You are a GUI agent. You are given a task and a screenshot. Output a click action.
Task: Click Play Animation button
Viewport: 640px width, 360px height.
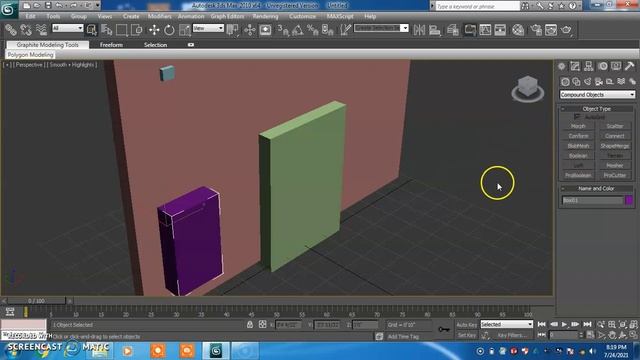(x=564, y=324)
